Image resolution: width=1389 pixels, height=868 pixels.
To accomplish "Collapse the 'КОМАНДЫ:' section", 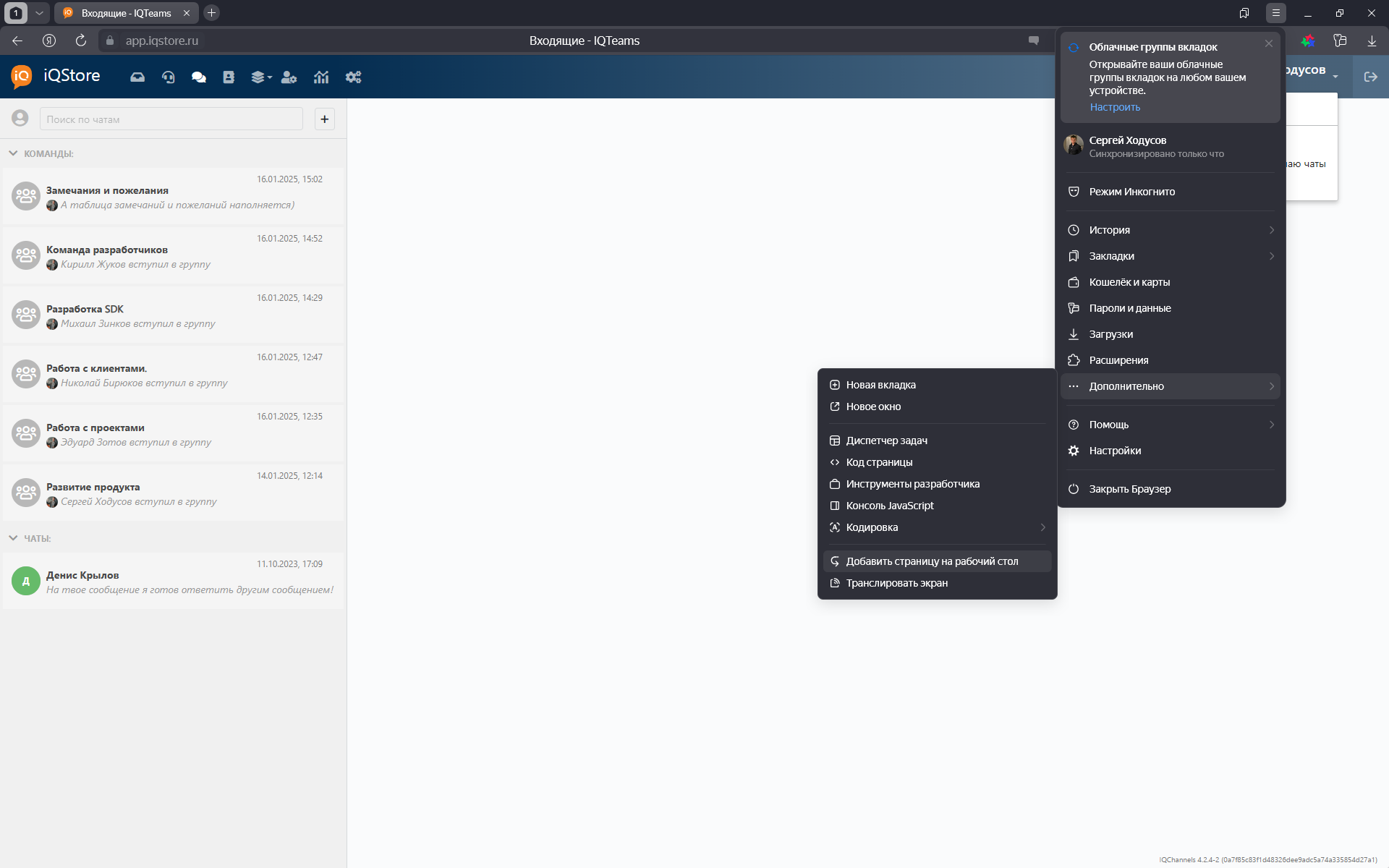I will [x=13, y=153].
